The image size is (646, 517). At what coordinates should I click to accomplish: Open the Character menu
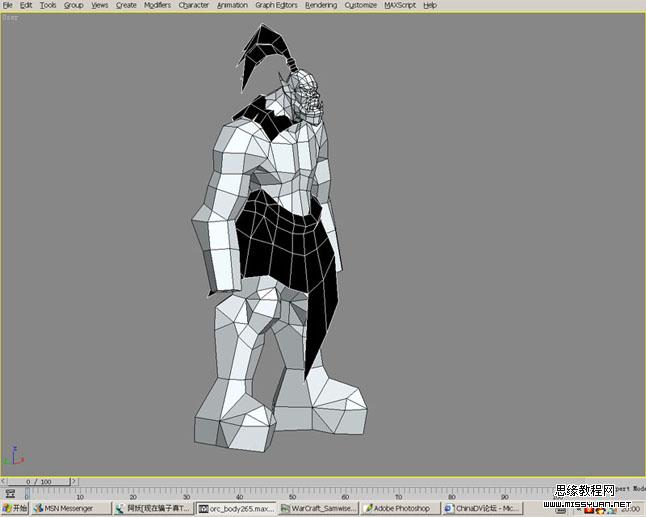(x=194, y=5)
